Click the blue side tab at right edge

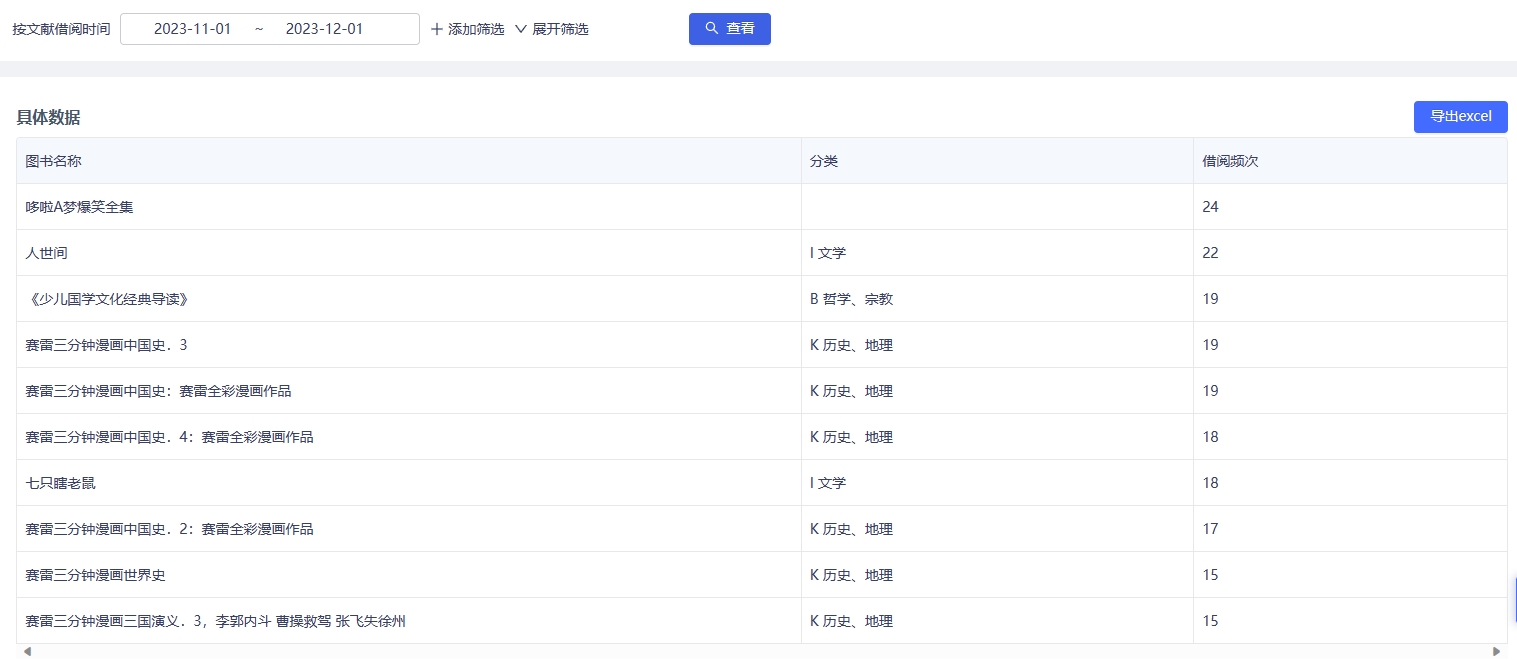tap(1514, 598)
